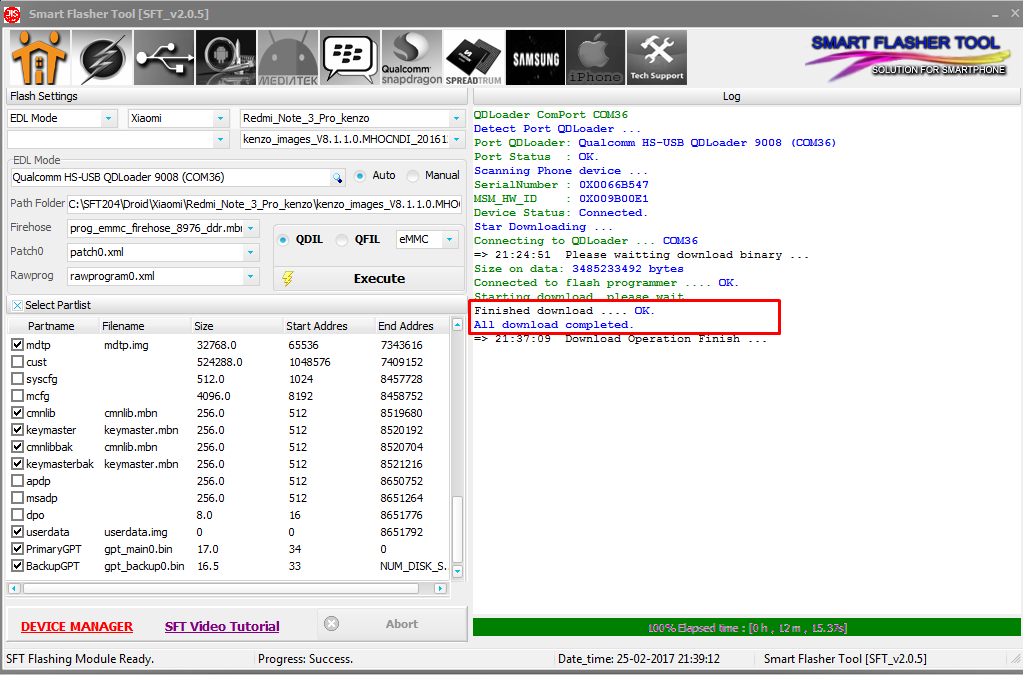
Task: Enable the syscfg partition checkbox
Action: click(x=18, y=378)
